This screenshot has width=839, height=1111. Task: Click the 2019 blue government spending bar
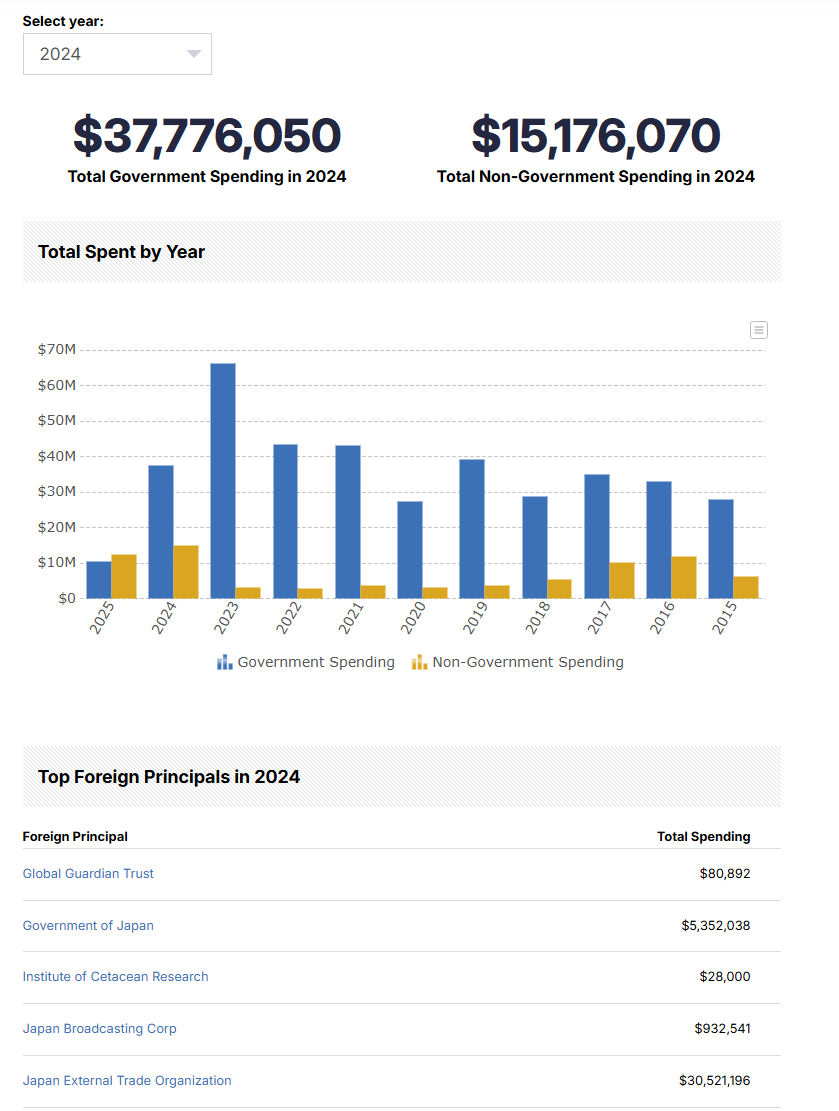pyautogui.click(x=472, y=529)
